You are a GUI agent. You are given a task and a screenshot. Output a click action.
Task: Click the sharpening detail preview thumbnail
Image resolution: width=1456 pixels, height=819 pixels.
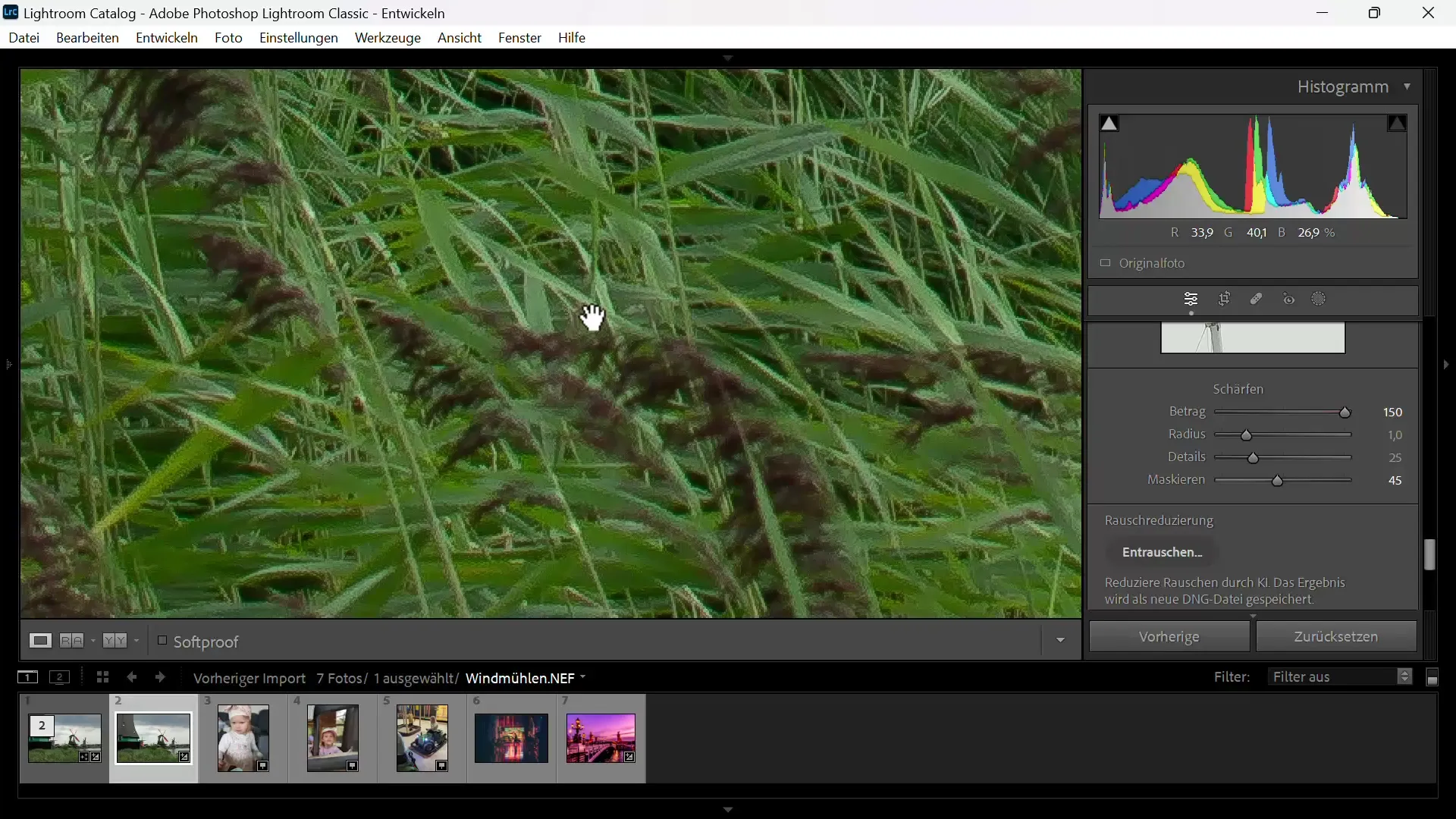click(1253, 338)
